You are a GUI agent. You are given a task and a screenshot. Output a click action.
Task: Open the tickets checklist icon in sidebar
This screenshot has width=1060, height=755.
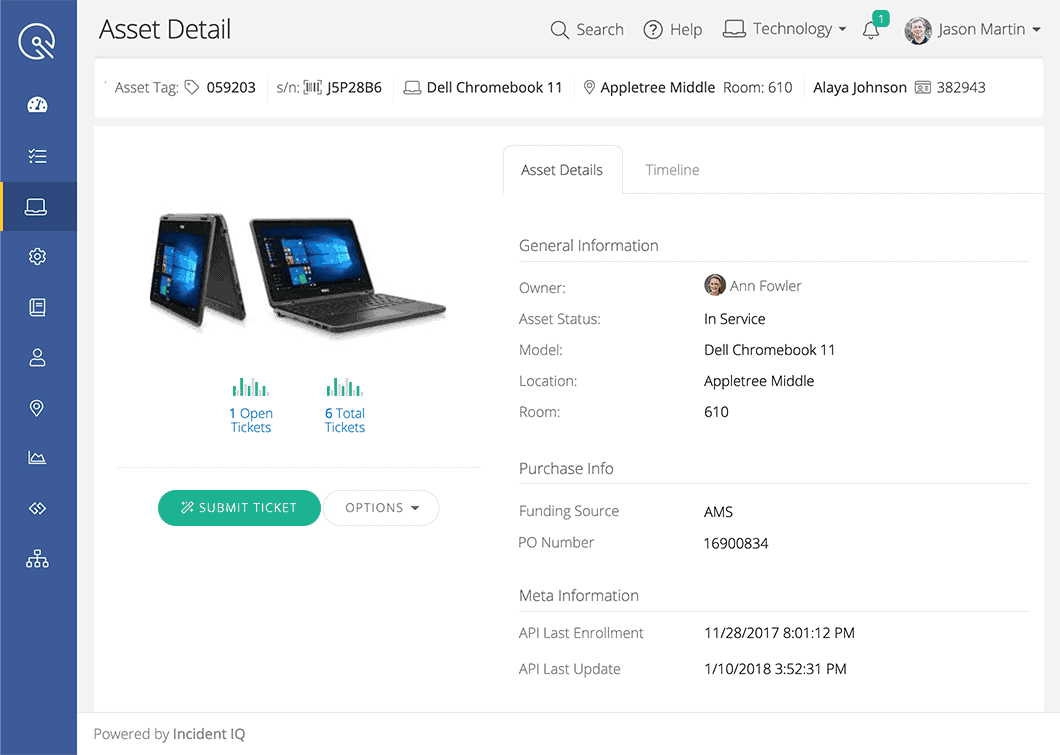pos(37,156)
